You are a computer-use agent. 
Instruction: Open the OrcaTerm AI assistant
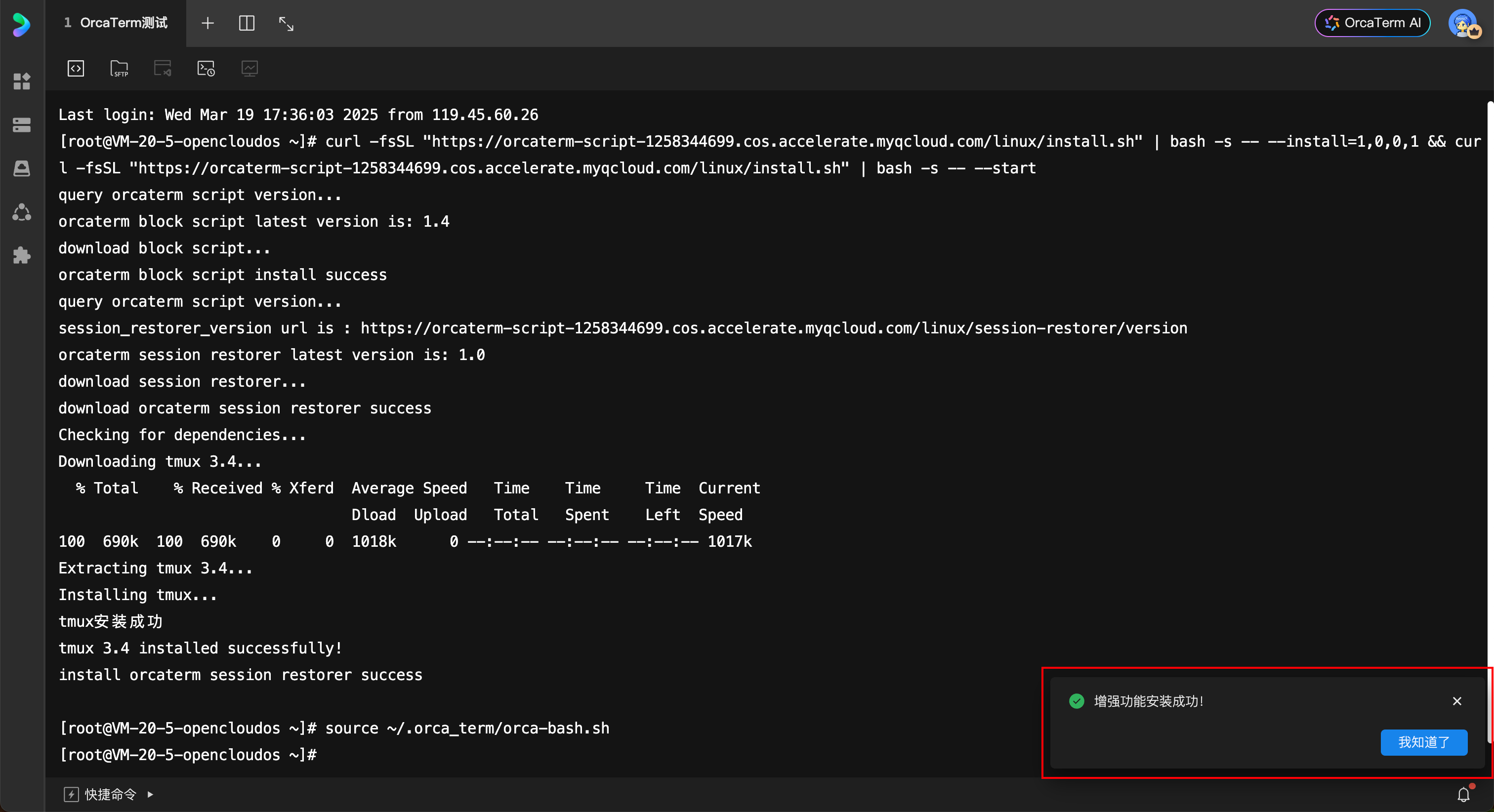[1372, 23]
